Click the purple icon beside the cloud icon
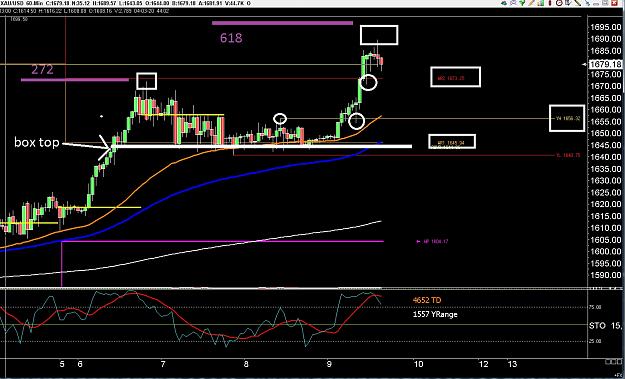Screen dimensions: 625x379 (x=513, y=3)
